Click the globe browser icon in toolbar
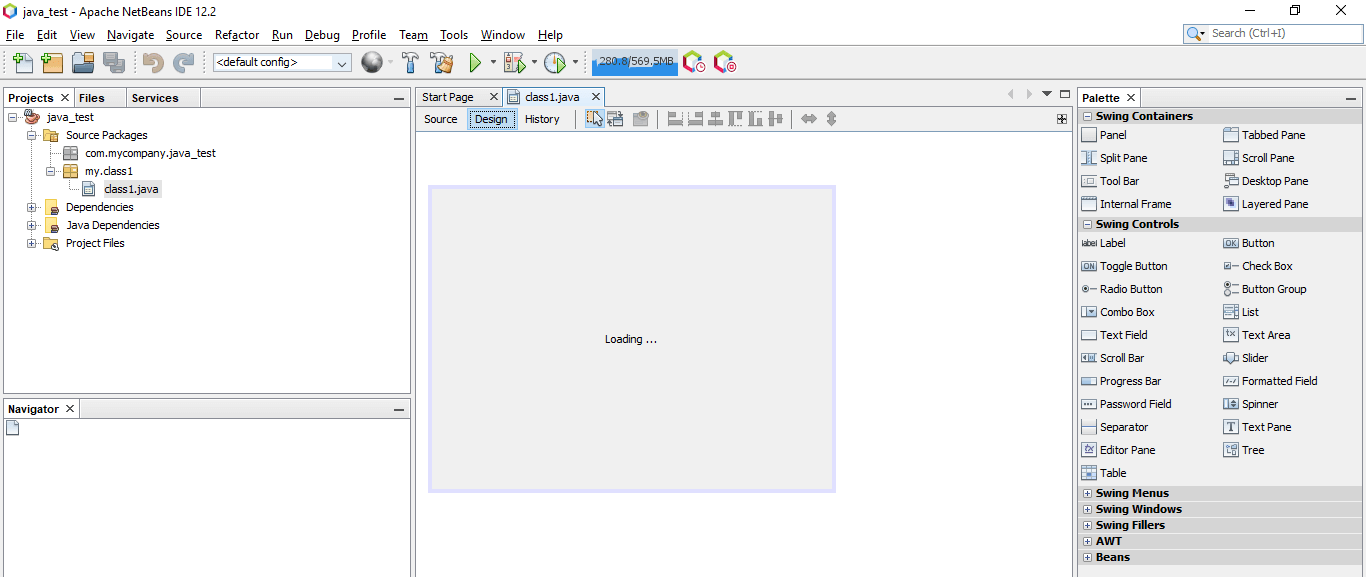Viewport: 1366px width, 577px height. click(x=372, y=63)
